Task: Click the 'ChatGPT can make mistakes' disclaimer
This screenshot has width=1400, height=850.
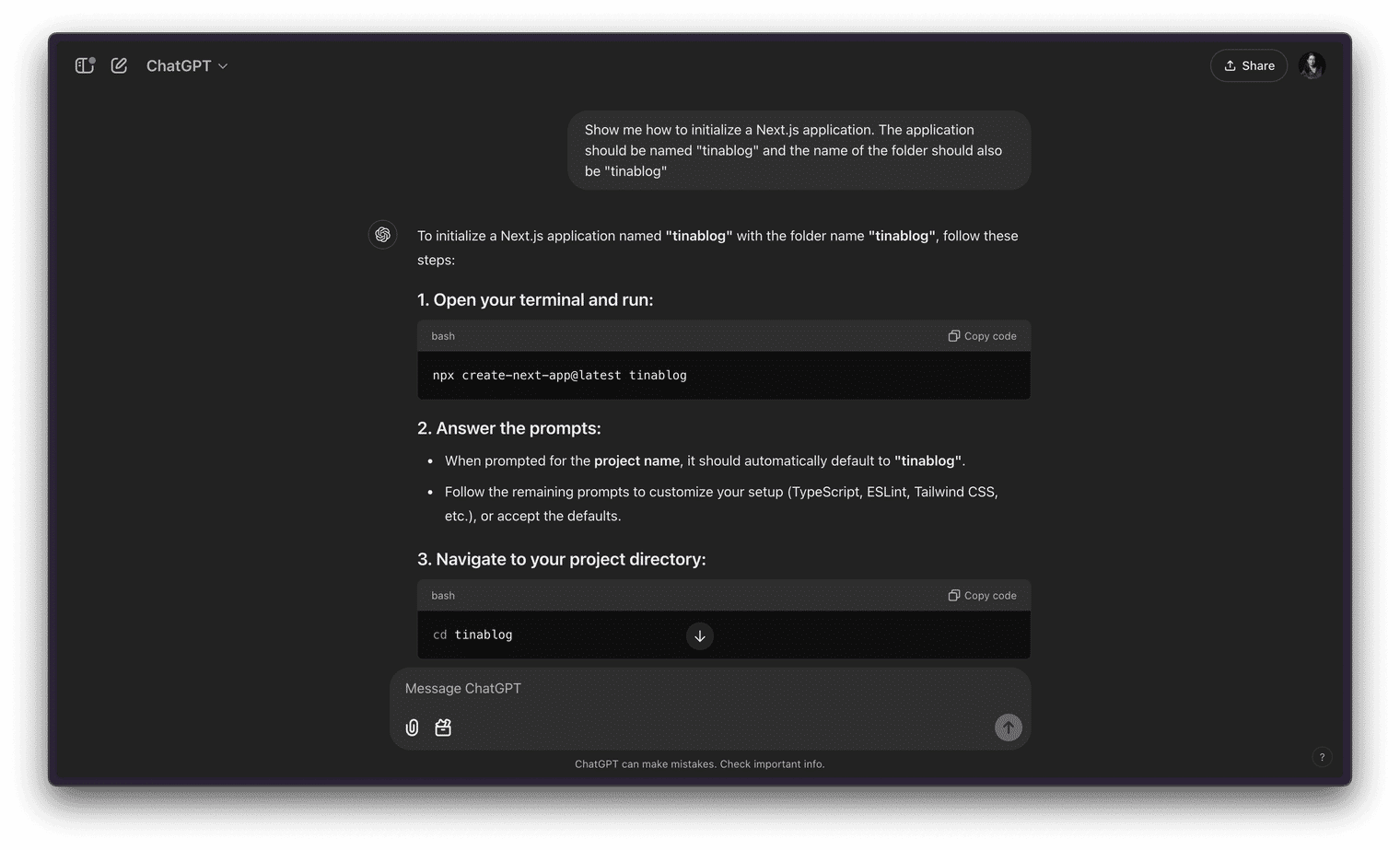Action: [x=700, y=764]
